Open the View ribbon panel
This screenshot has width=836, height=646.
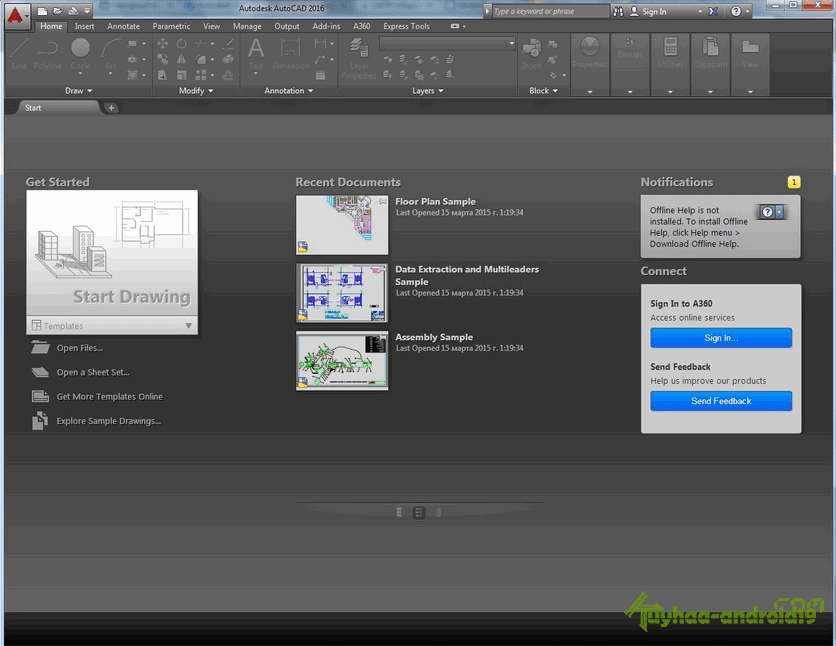coord(750,64)
